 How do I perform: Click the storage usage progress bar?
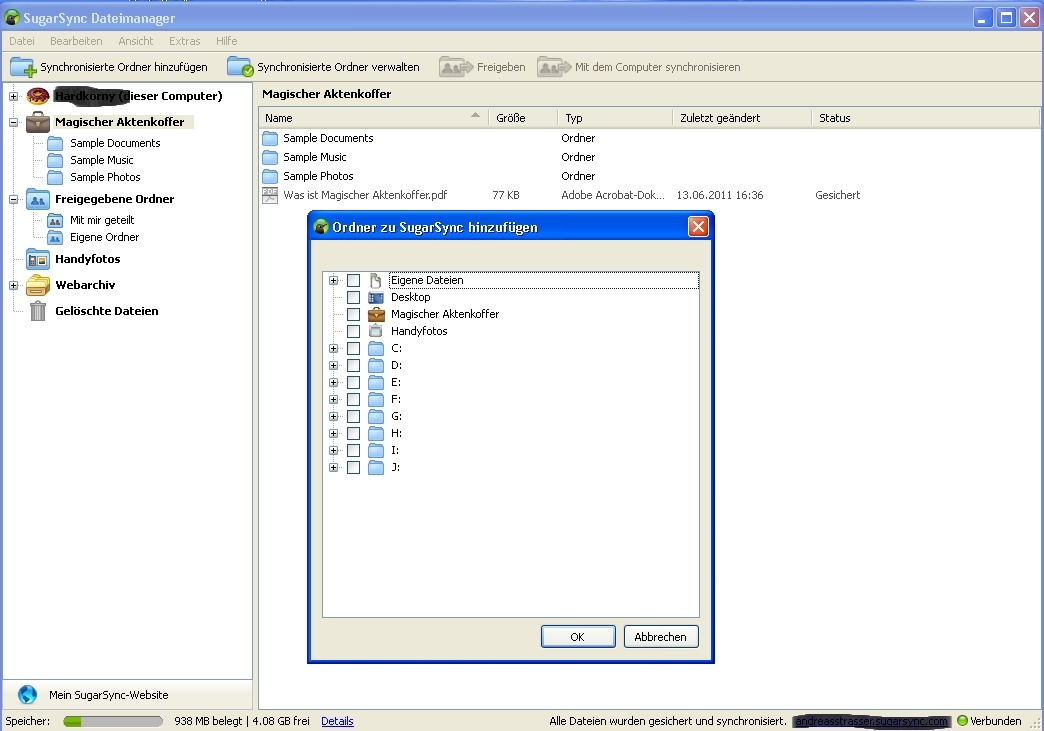coord(113,721)
